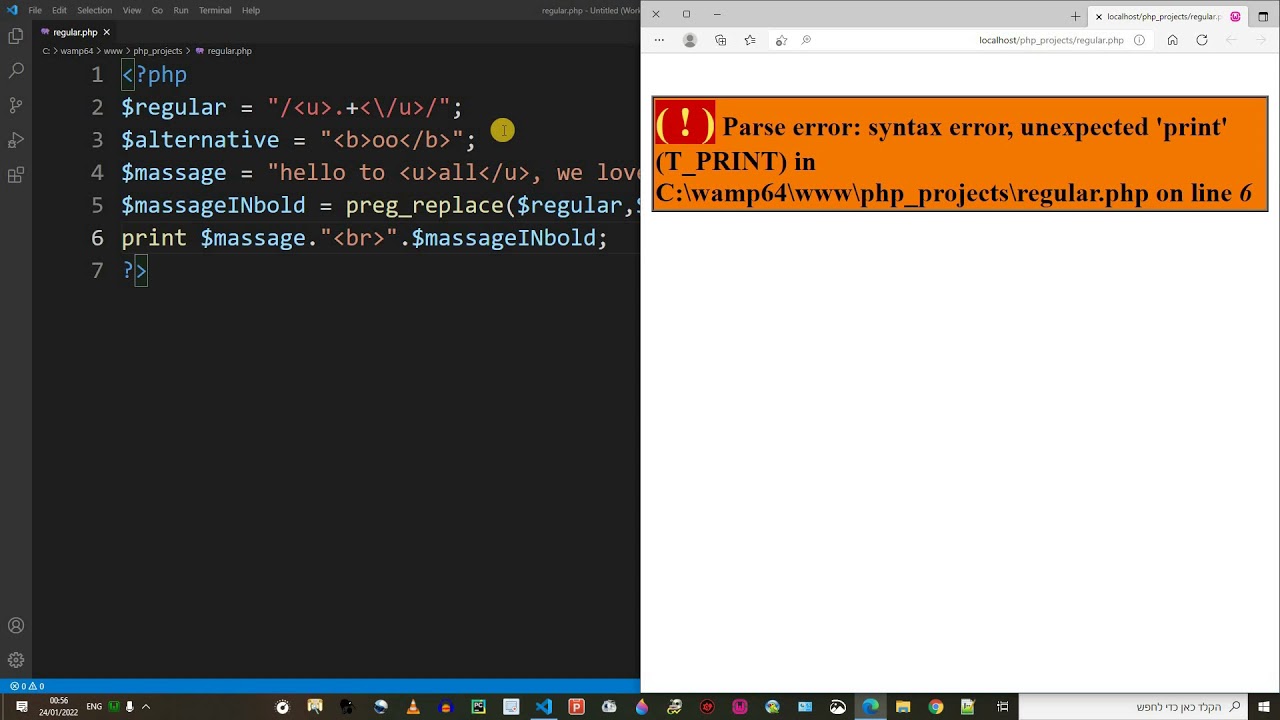Close the regular.php editor tab

coord(106,32)
